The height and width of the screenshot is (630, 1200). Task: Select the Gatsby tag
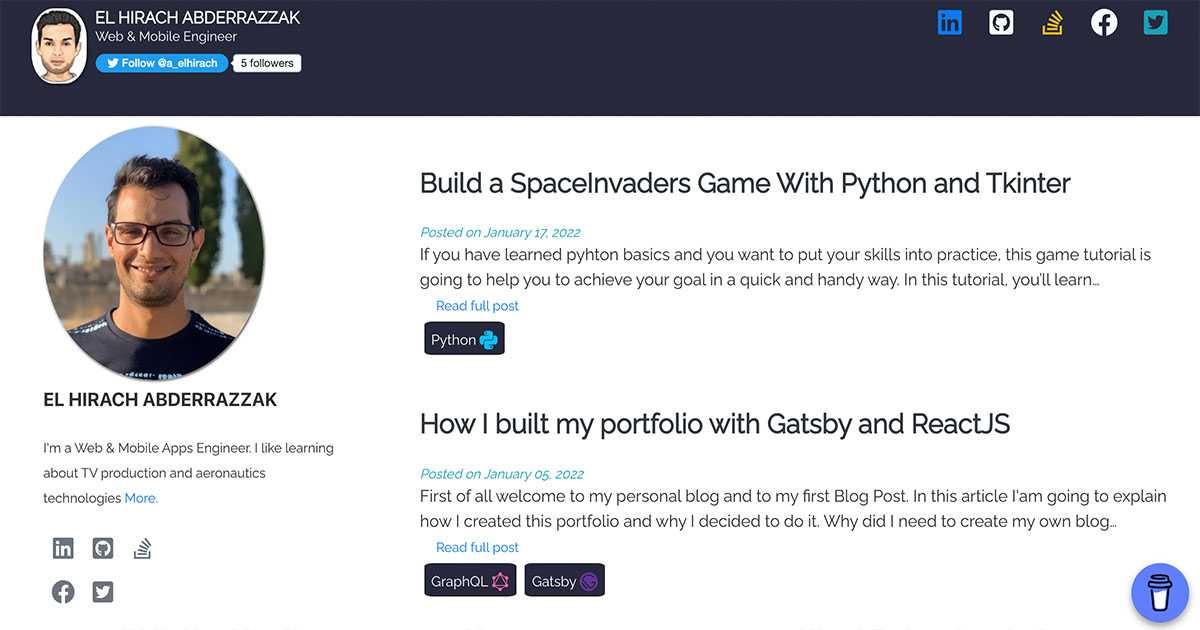click(565, 580)
